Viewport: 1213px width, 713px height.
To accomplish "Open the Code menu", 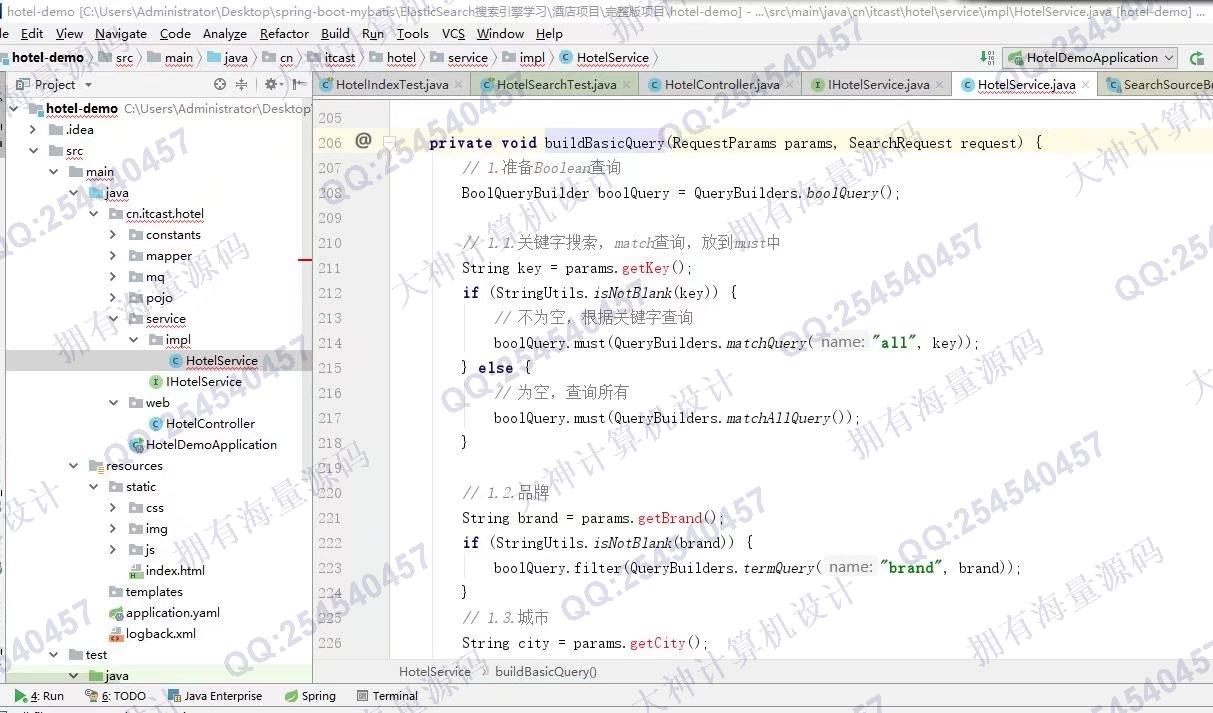I will 175,33.
